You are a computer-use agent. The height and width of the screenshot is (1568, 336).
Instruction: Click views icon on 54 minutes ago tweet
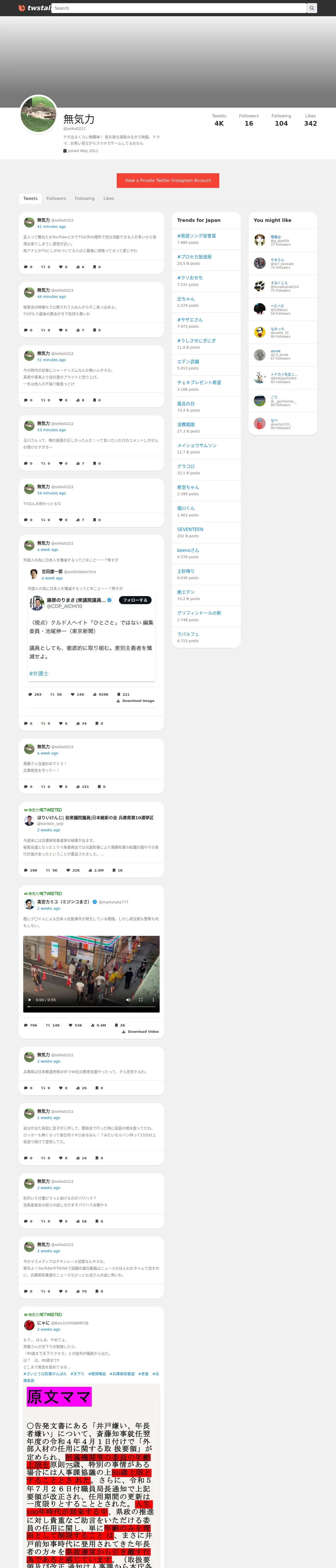pyautogui.click(x=78, y=520)
